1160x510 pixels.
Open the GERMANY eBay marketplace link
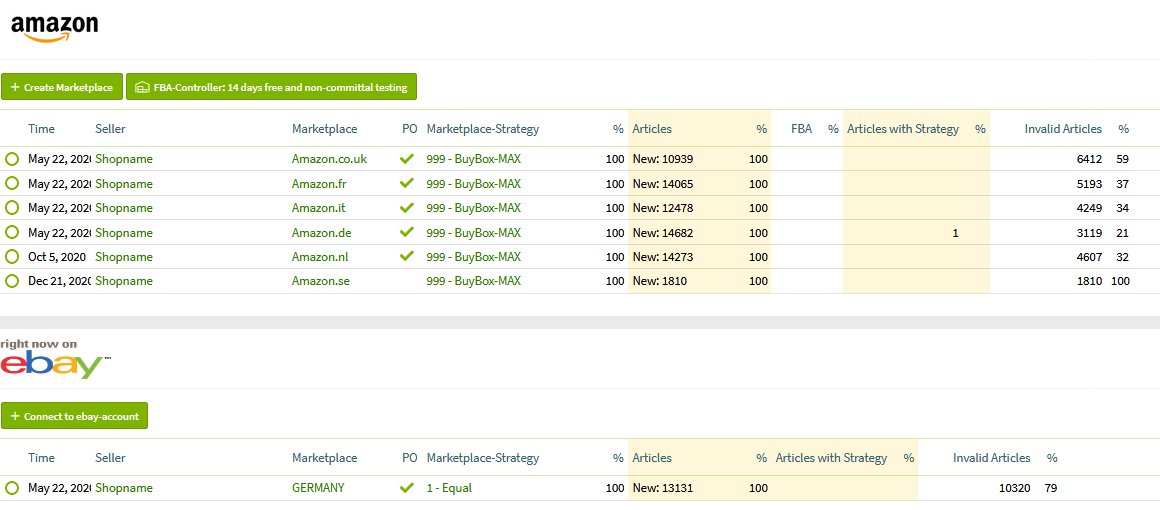tap(318, 489)
